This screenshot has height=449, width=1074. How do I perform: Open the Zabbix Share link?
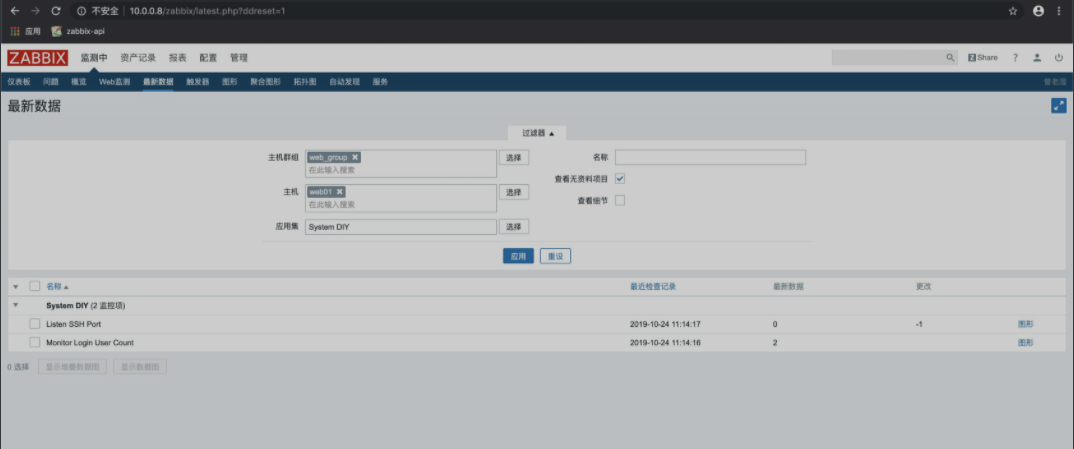(983, 58)
